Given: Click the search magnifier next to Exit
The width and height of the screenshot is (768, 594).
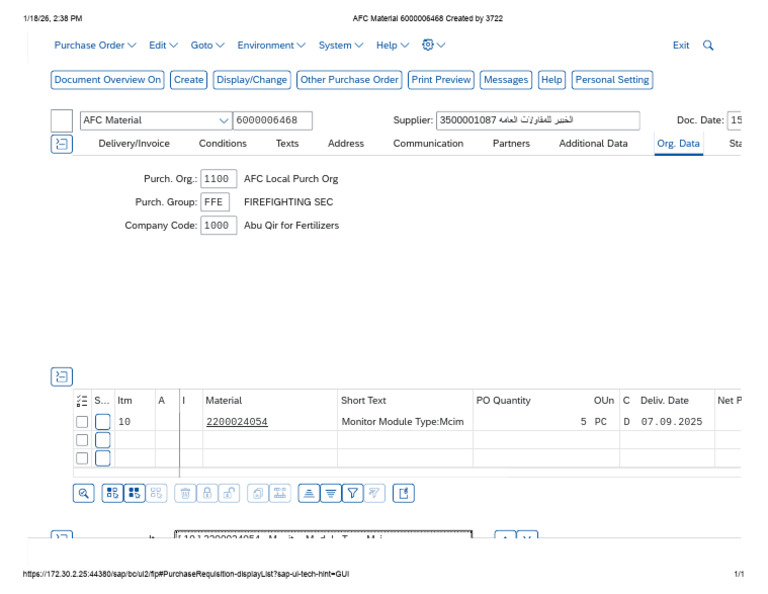Looking at the screenshot, I should tap(708, 46).
